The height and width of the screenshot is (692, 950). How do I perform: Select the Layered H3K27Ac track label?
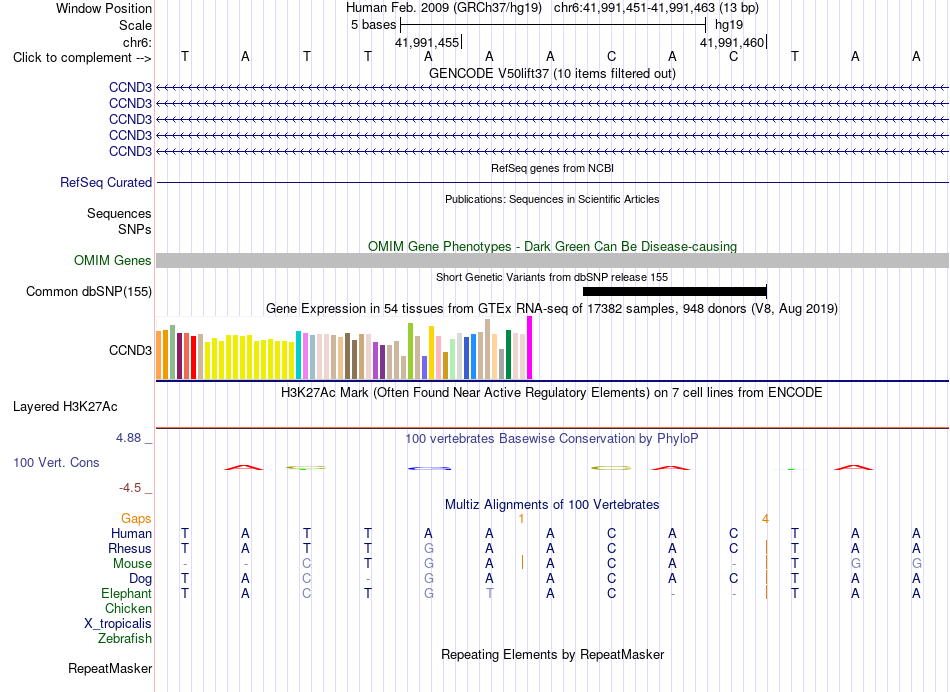pyautogui.click(x=65, y=407)
